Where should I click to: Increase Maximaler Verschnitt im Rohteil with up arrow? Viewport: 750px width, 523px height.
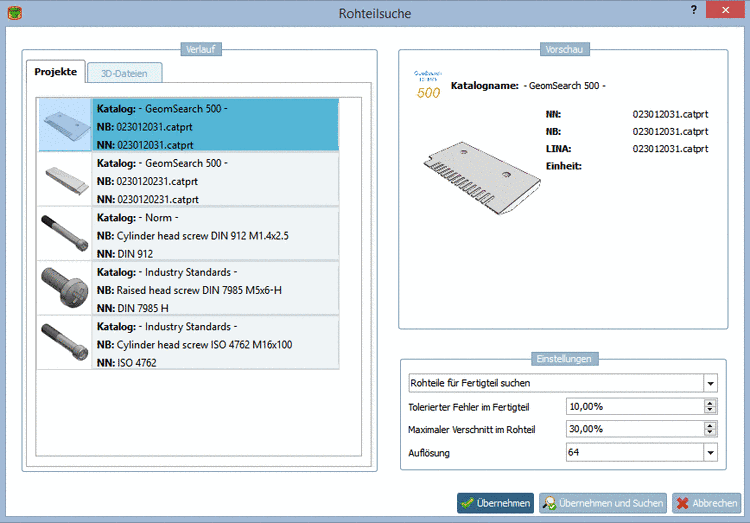coord(710,425)
